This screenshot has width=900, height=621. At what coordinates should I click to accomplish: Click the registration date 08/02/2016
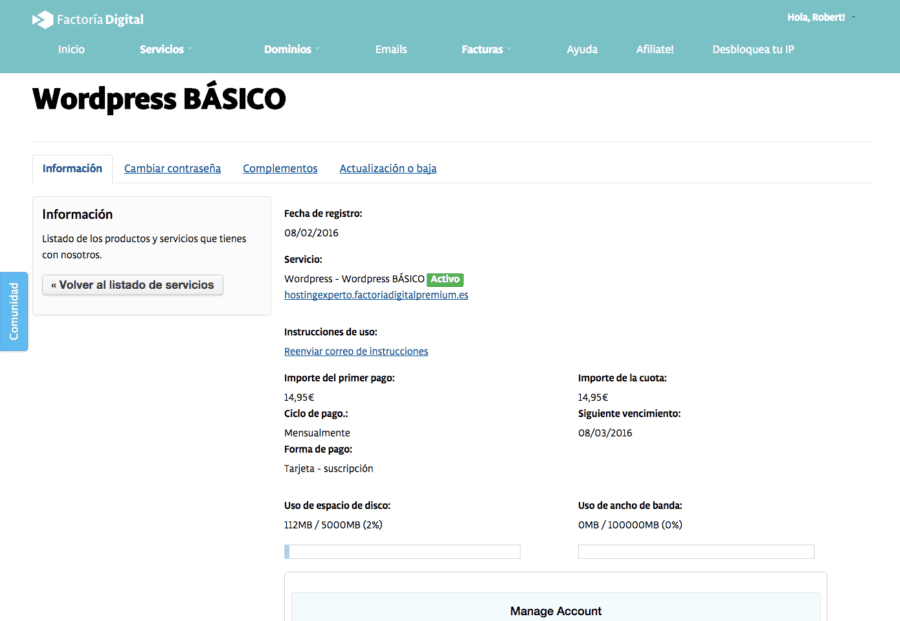click(x=311, y=233)
